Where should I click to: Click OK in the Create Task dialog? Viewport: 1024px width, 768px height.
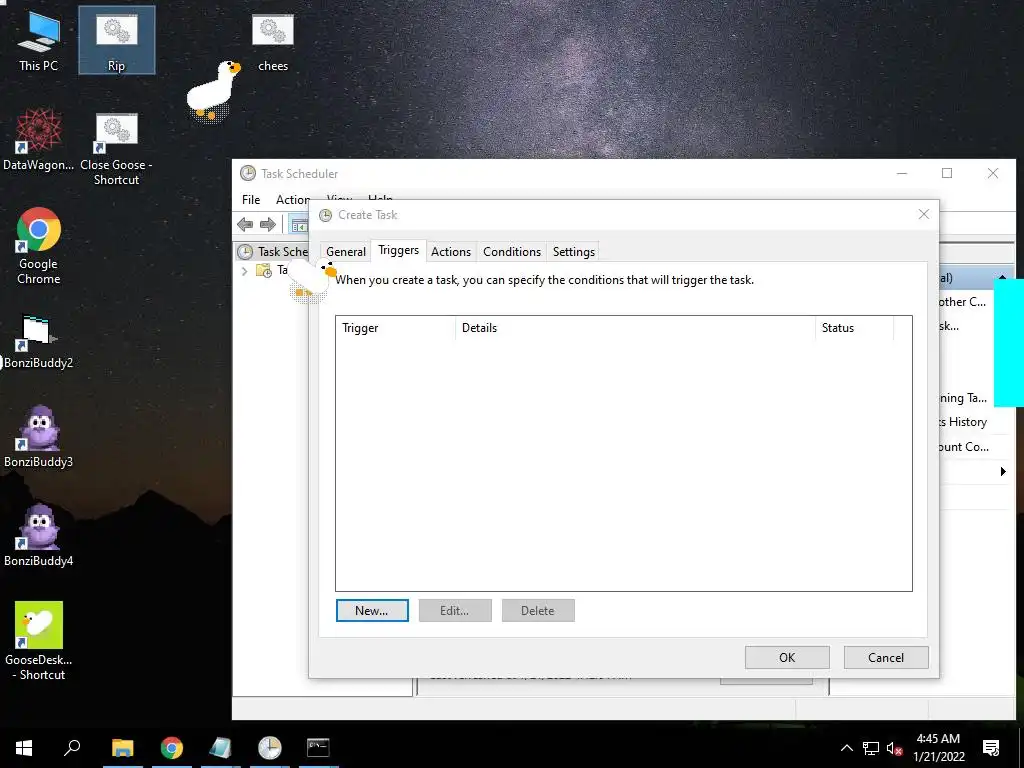pos(787,658)
